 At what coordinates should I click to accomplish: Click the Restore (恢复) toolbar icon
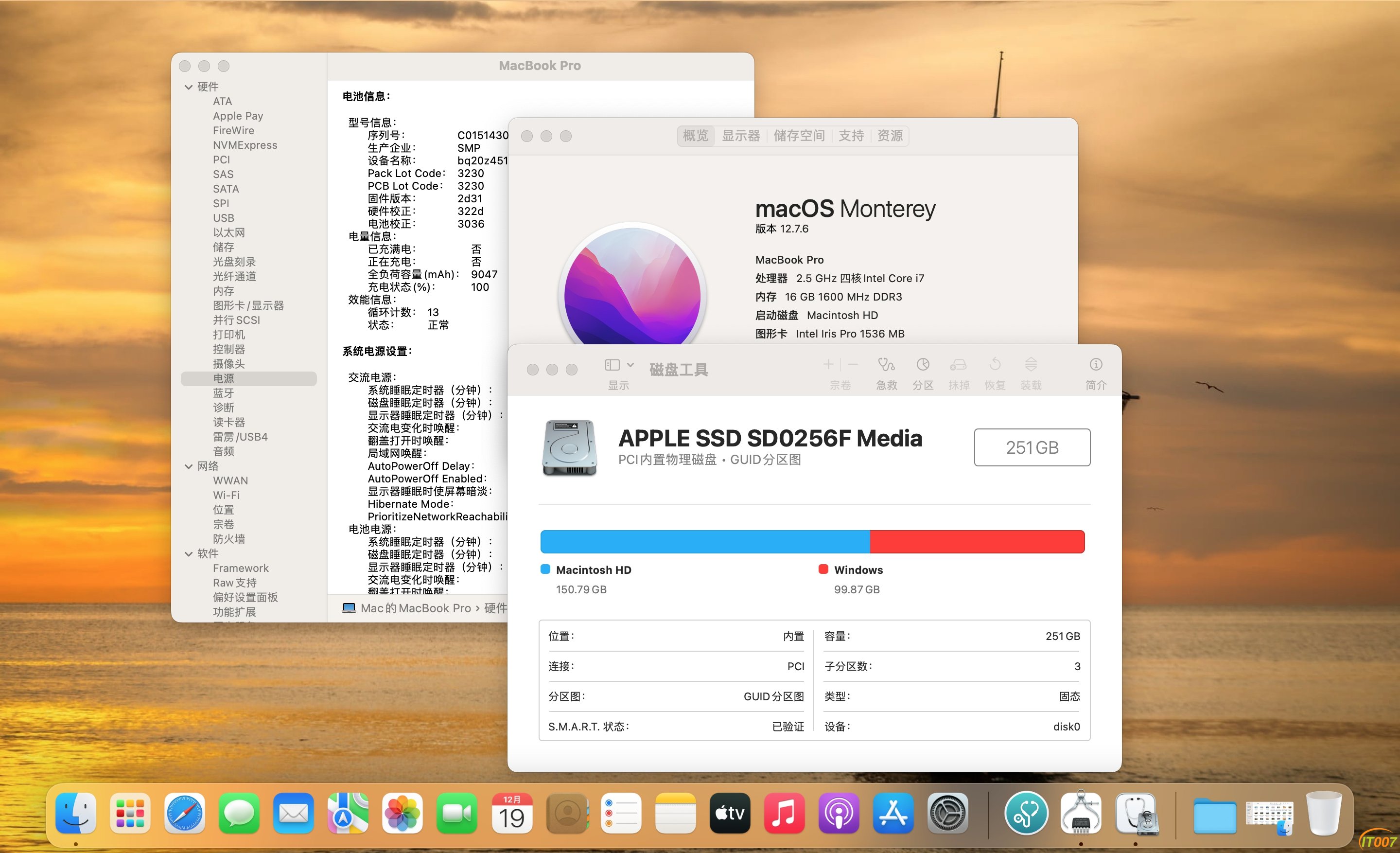pyautogui.click(x=995, y=364)
